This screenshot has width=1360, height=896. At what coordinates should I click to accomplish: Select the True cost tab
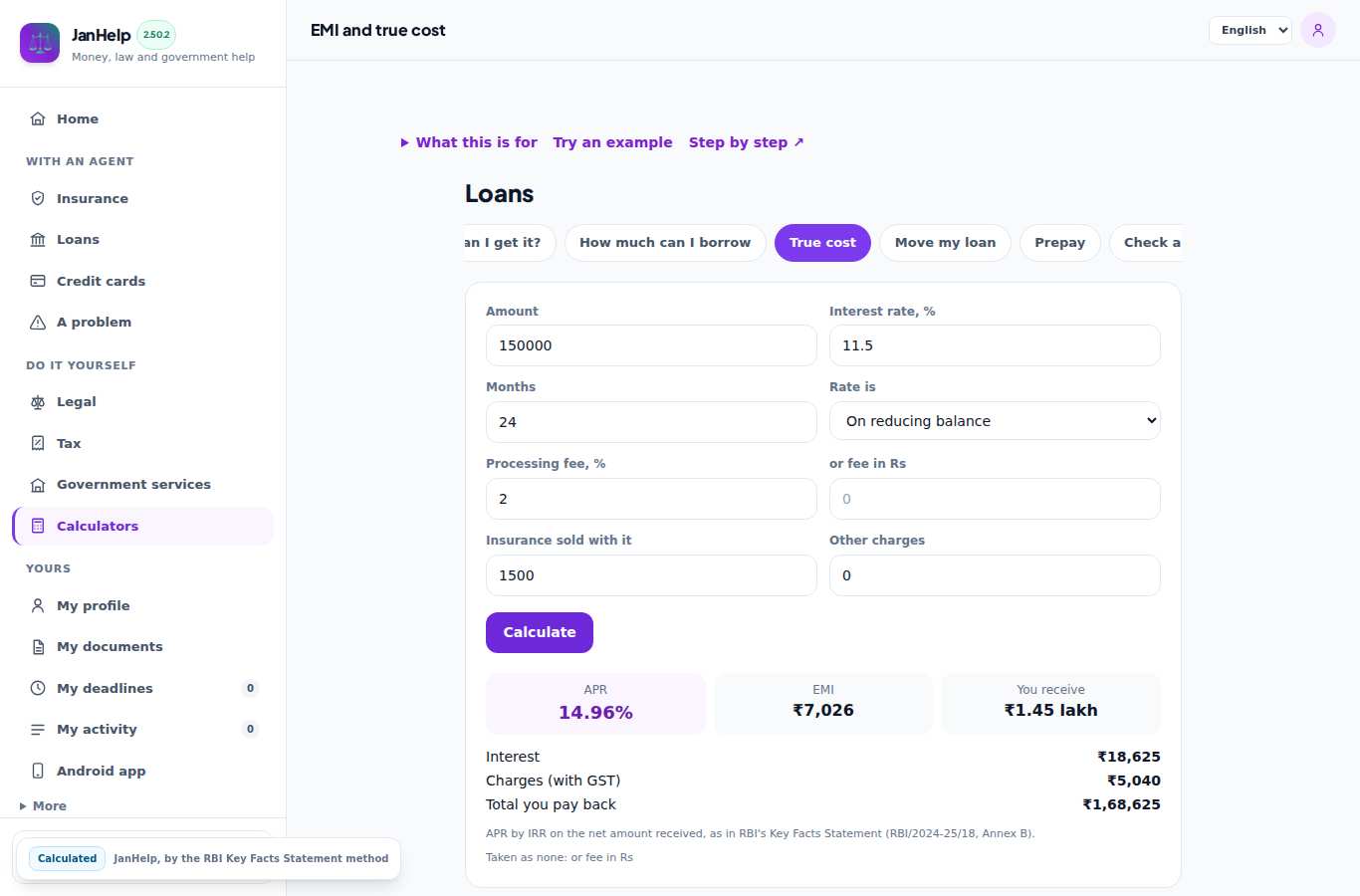(x=822, y=243)
